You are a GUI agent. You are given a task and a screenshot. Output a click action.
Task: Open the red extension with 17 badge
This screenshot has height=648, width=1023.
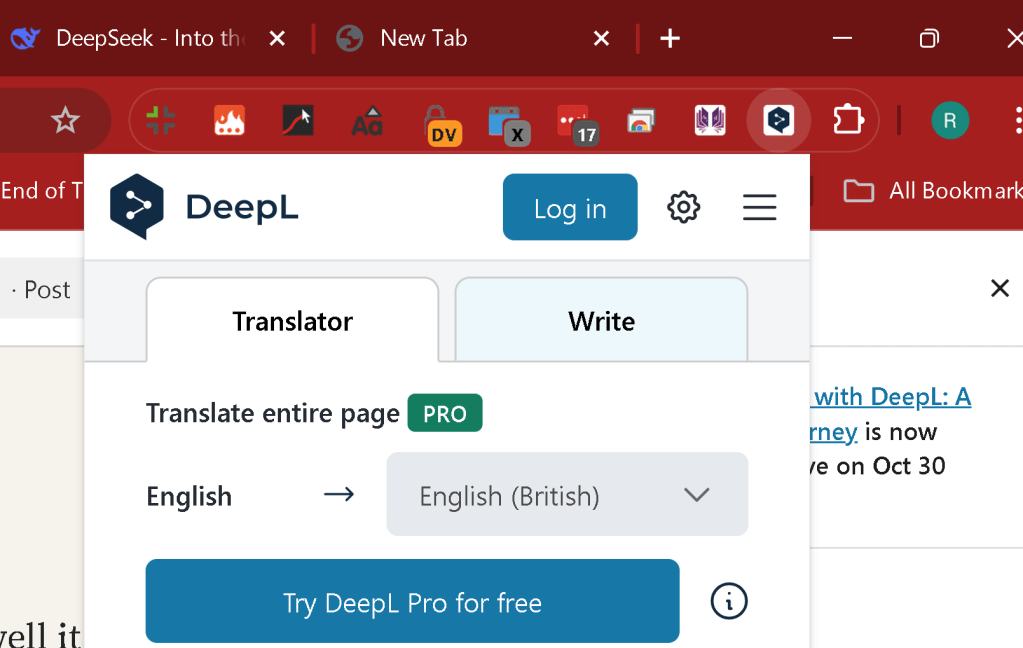pyautogui.click(x=578, y=126)
